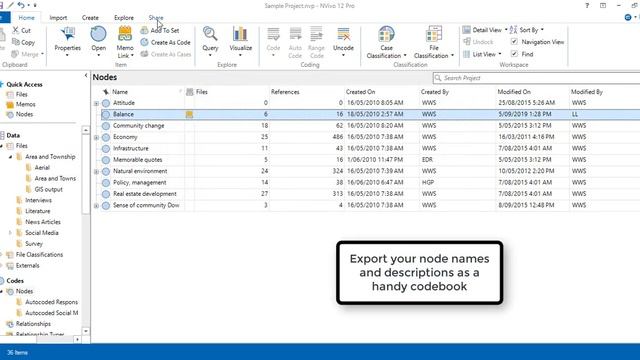Viewport: 640px width, 360px height.
Task: Click the Help question mark icon
Action: 587,6
